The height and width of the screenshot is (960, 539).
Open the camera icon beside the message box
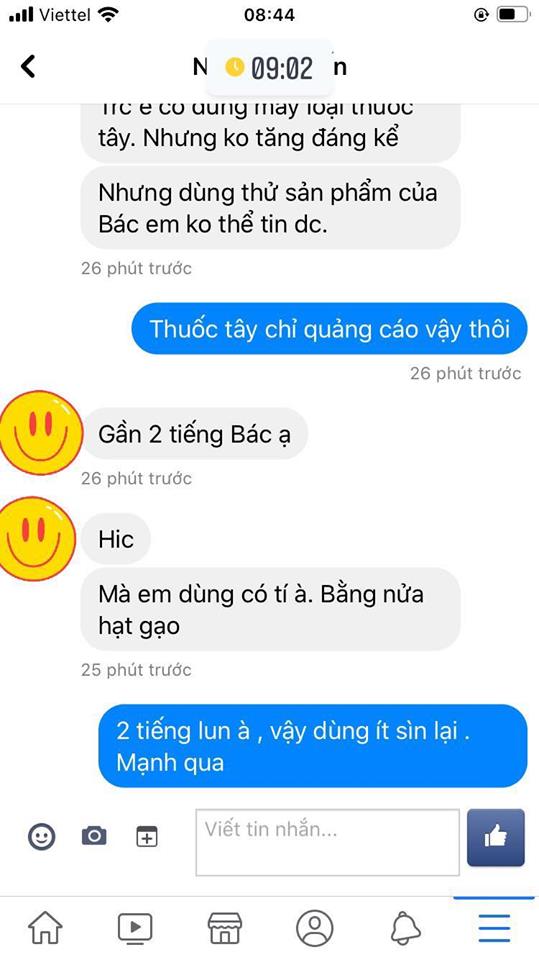tap(94, 835)
